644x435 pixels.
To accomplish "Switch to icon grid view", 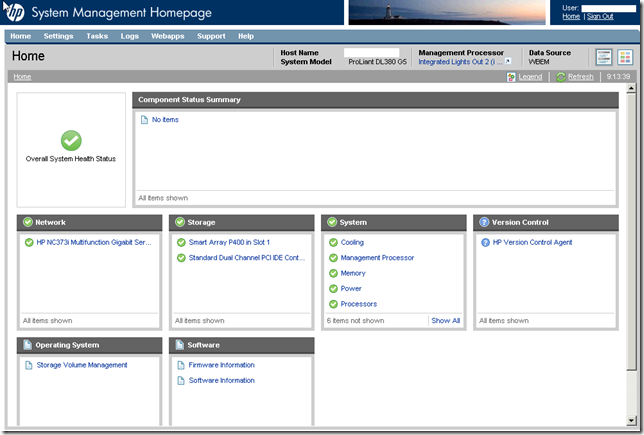I will click(x=625, y=57).
